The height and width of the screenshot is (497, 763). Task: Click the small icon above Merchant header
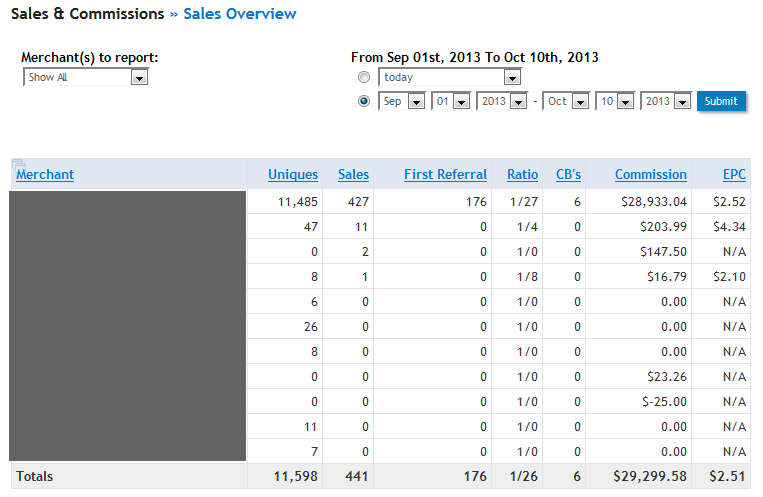(20, 163)
